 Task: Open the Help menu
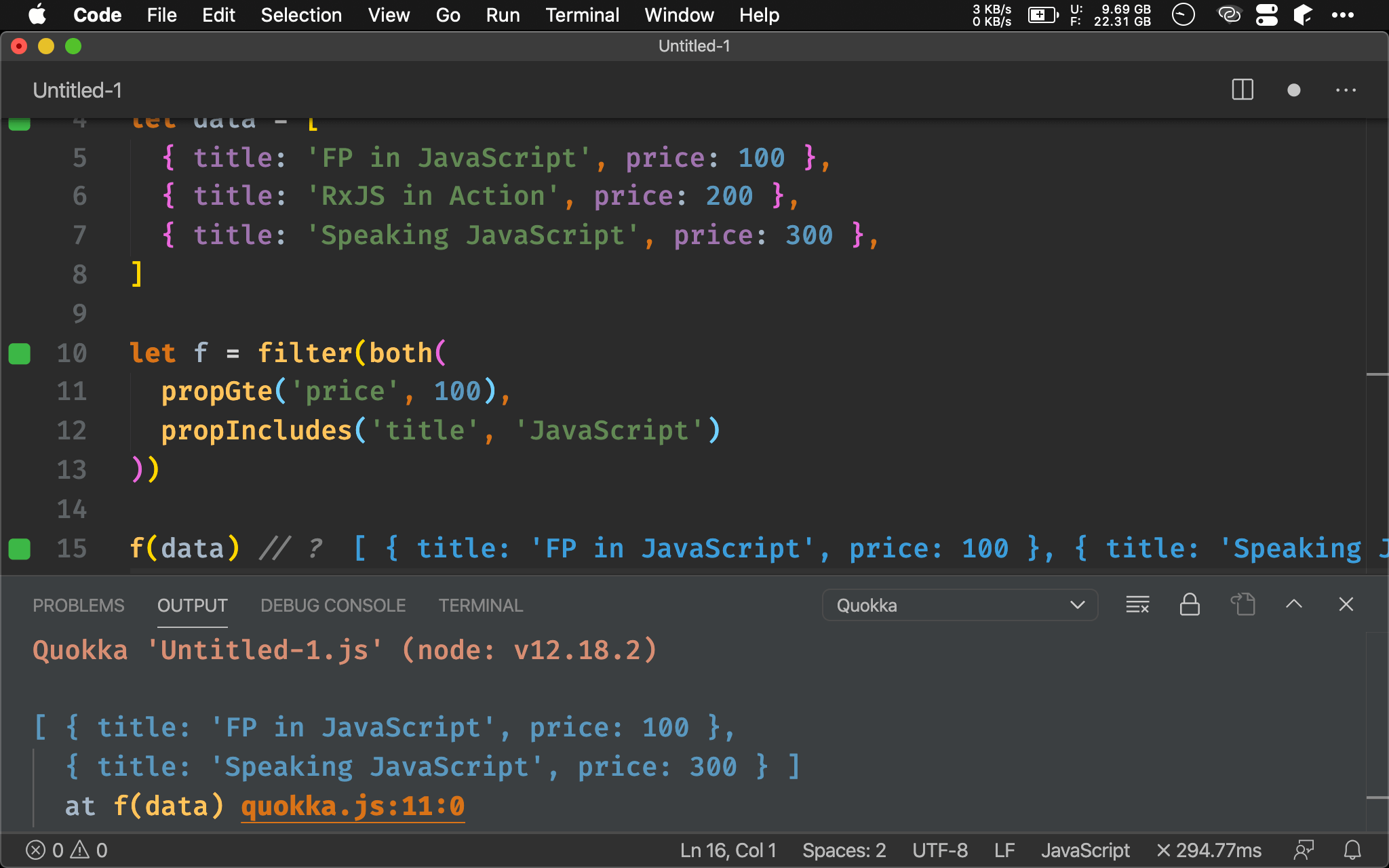pyautogui.click(x=759, y=15)
